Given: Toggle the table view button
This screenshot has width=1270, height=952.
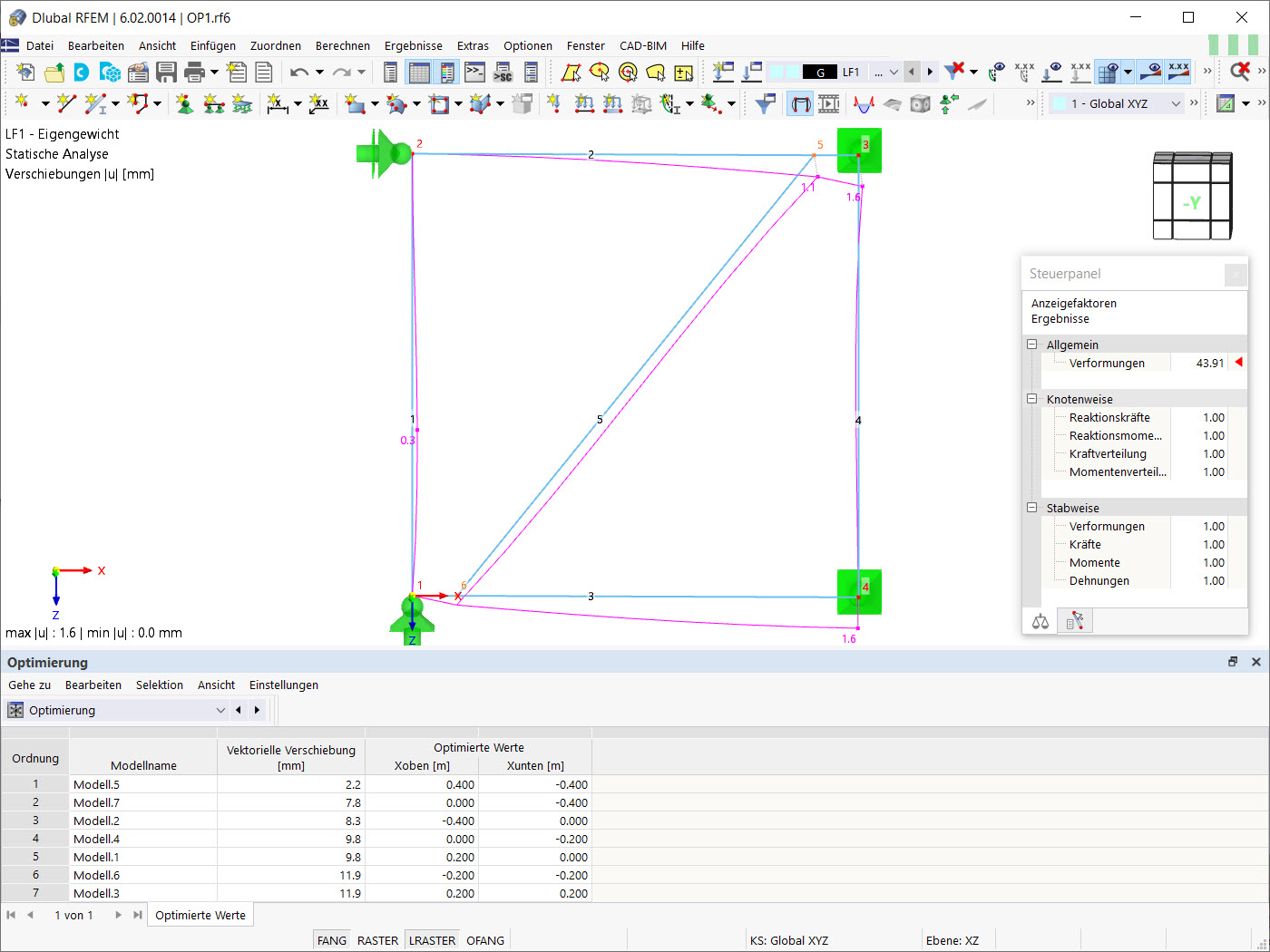Looking at the screenshot, I should tap(419, 73).
